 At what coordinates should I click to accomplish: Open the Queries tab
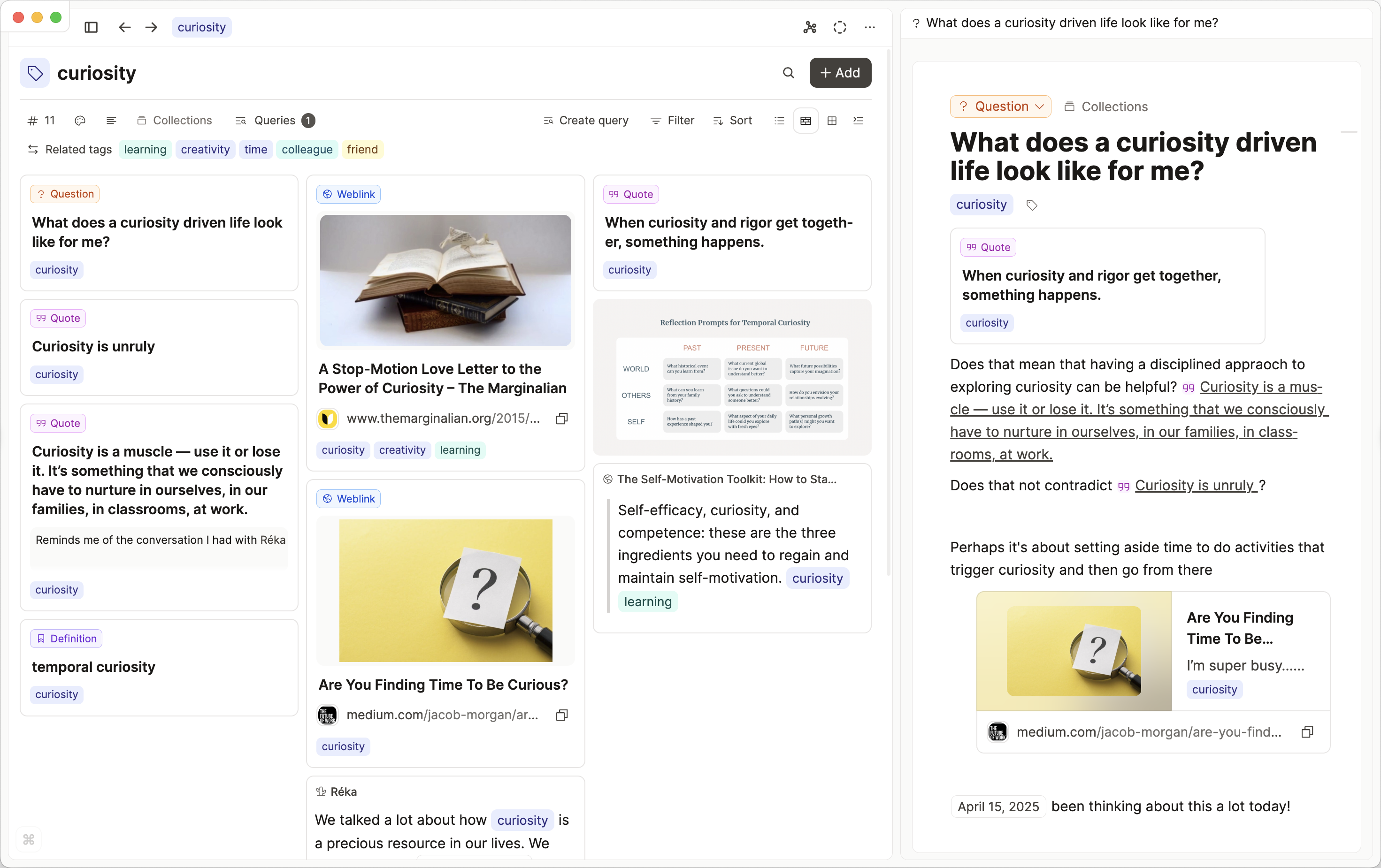point(275,121)
